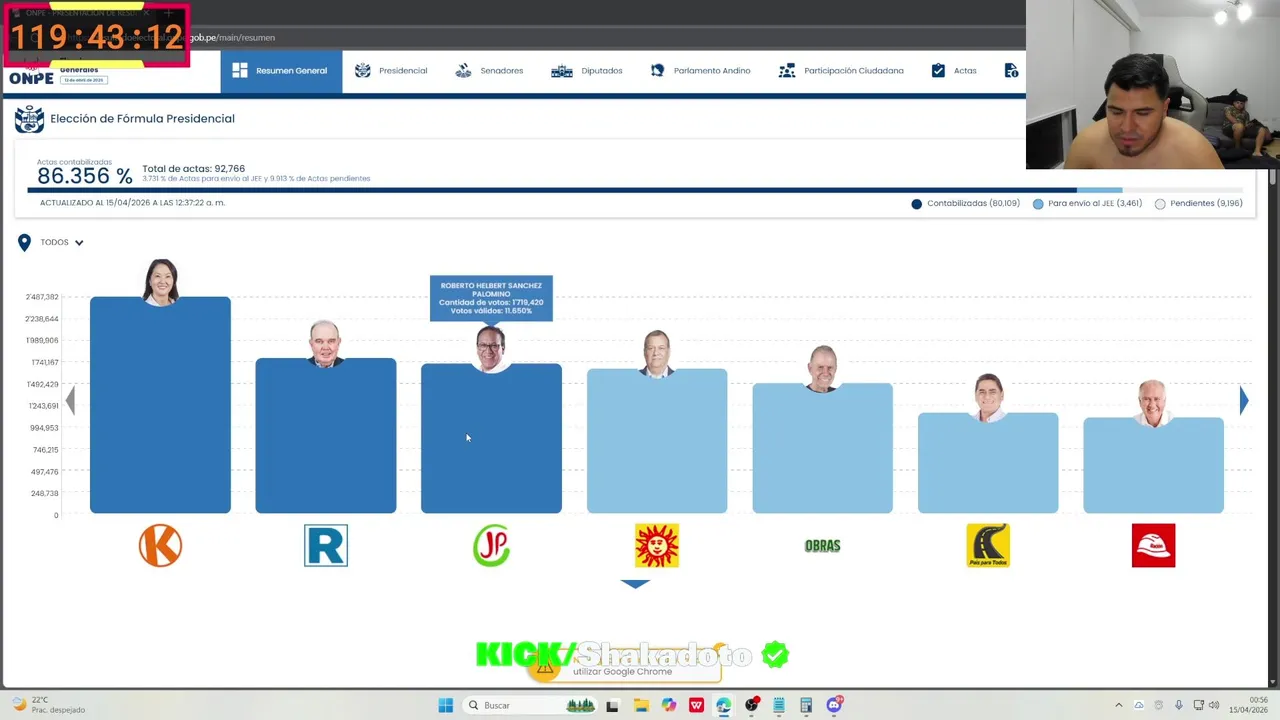The image size is (1280, 720).
Task: Click the sun party candidate's light bar
Action: 657,441
